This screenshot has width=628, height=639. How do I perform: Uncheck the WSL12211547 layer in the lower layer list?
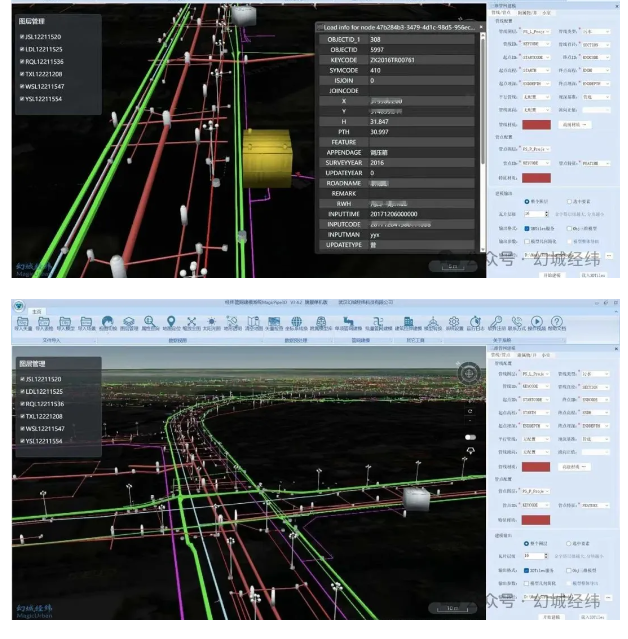tap(20, 428)
